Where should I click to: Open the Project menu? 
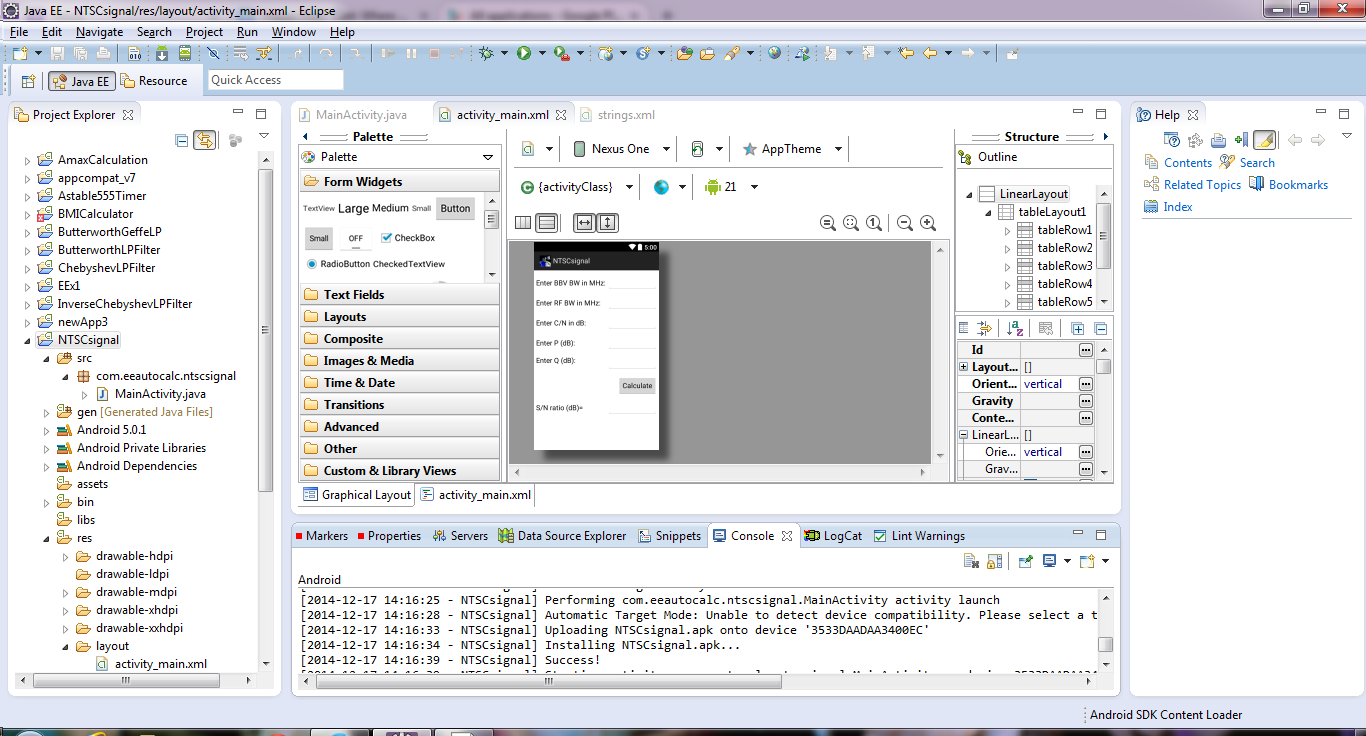[204, 31]
